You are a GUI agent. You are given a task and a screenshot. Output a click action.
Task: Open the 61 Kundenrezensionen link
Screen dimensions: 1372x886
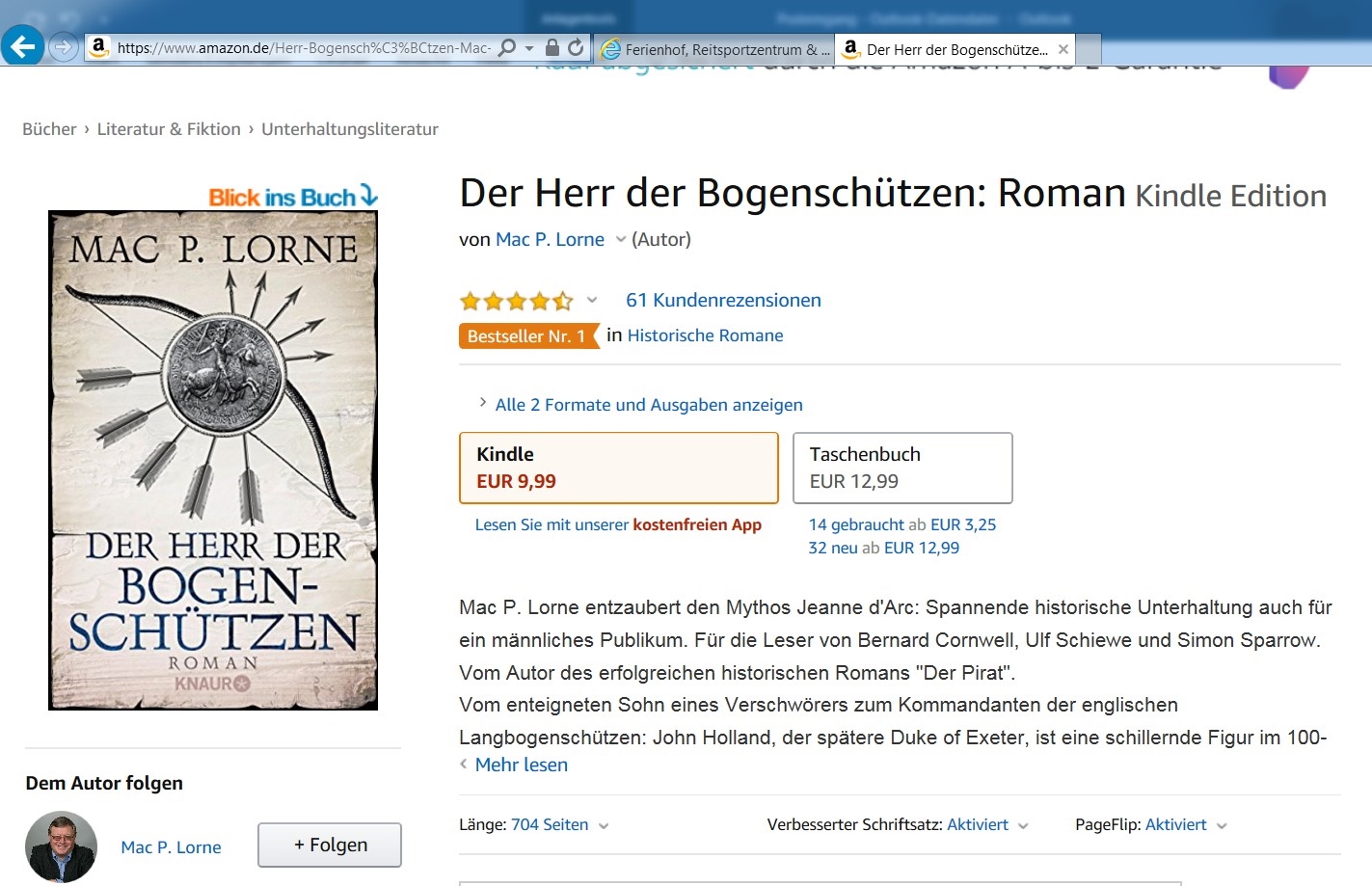coord(723,300)
